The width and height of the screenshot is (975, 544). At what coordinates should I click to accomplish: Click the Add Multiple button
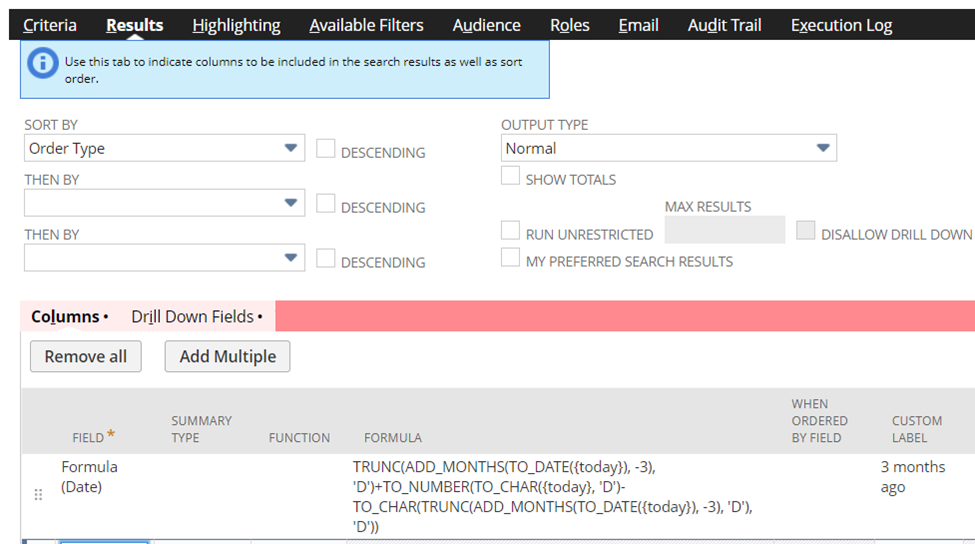point(228,356)
